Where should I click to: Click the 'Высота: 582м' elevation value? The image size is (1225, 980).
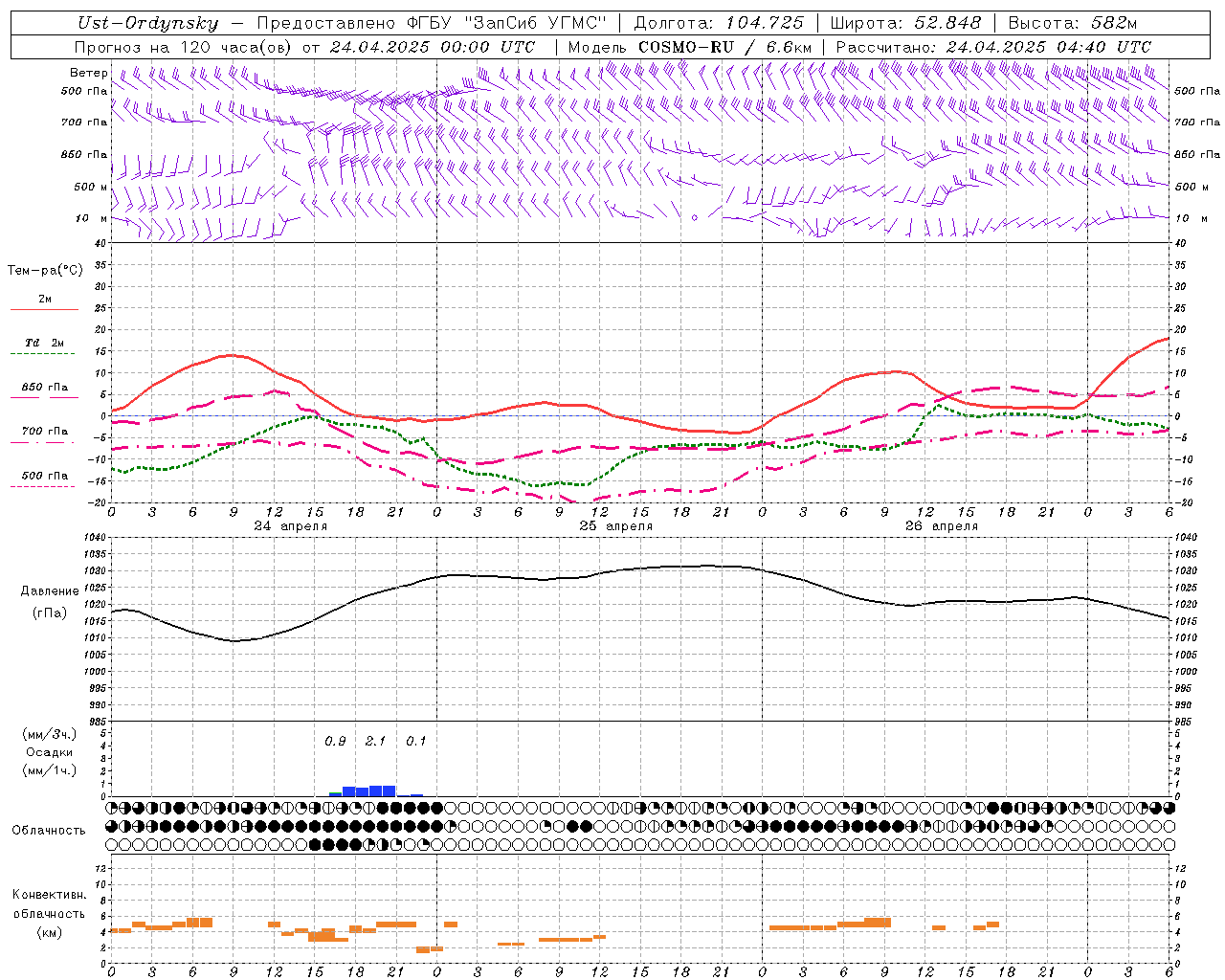click(x=1073, y=24)
